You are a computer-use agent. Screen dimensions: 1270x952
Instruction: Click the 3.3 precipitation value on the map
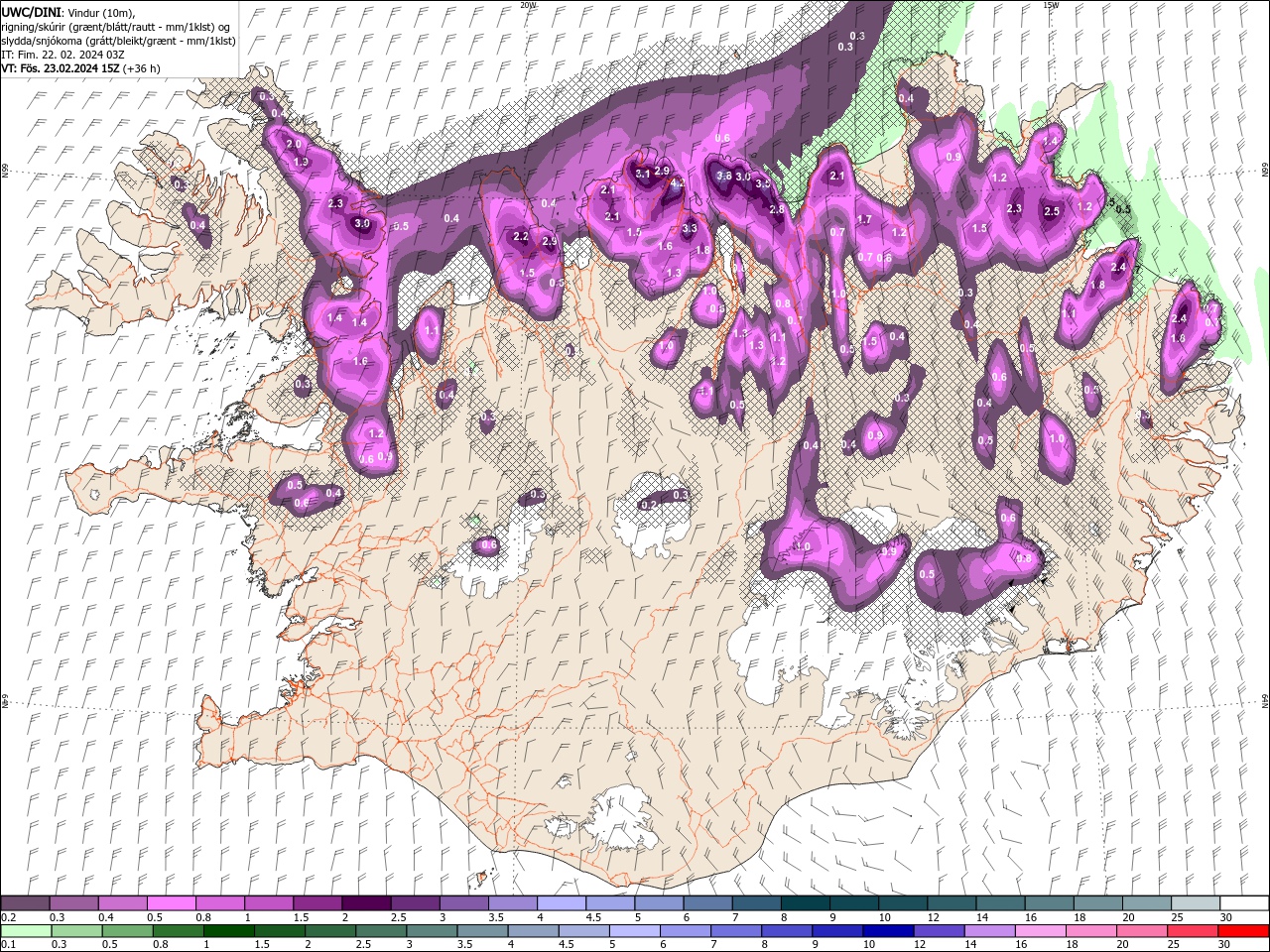coord(690,228)
